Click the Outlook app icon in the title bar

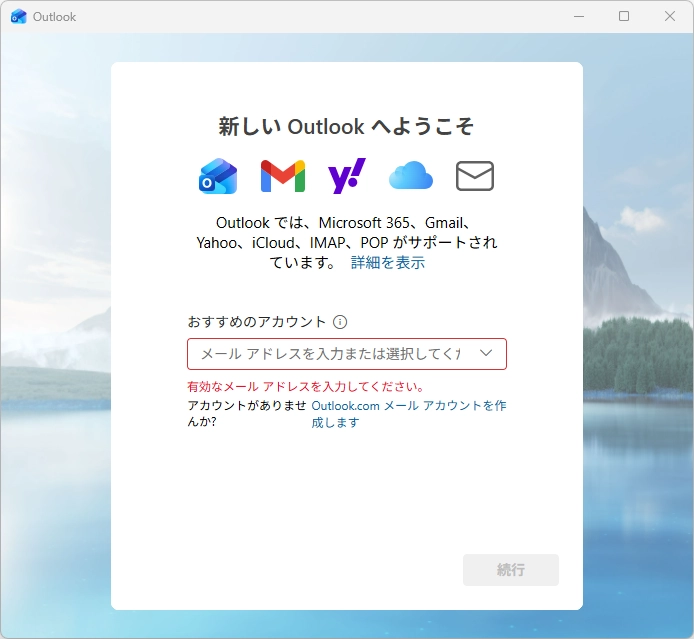pos(19,17)
